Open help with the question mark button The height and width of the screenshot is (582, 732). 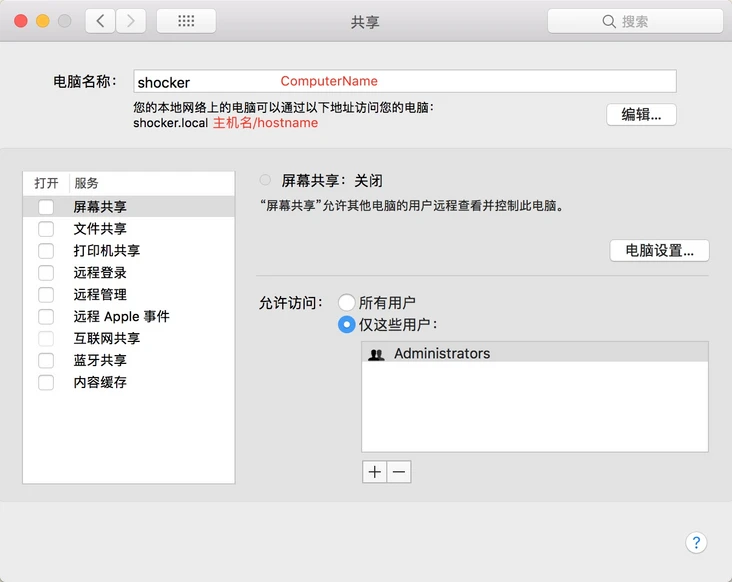point(696,542)
